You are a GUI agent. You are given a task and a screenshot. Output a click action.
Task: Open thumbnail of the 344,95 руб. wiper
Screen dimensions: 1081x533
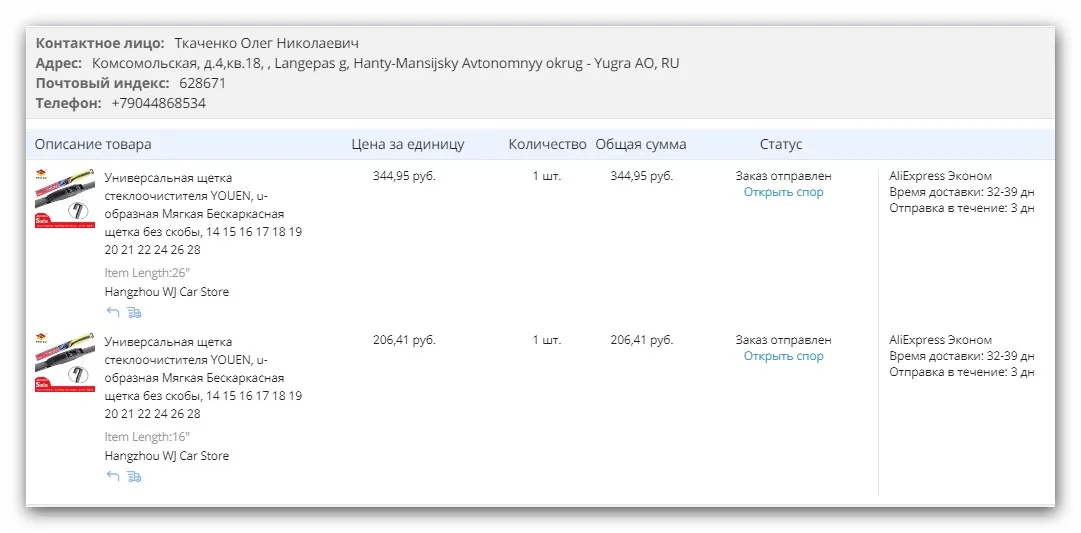(65, 199)
